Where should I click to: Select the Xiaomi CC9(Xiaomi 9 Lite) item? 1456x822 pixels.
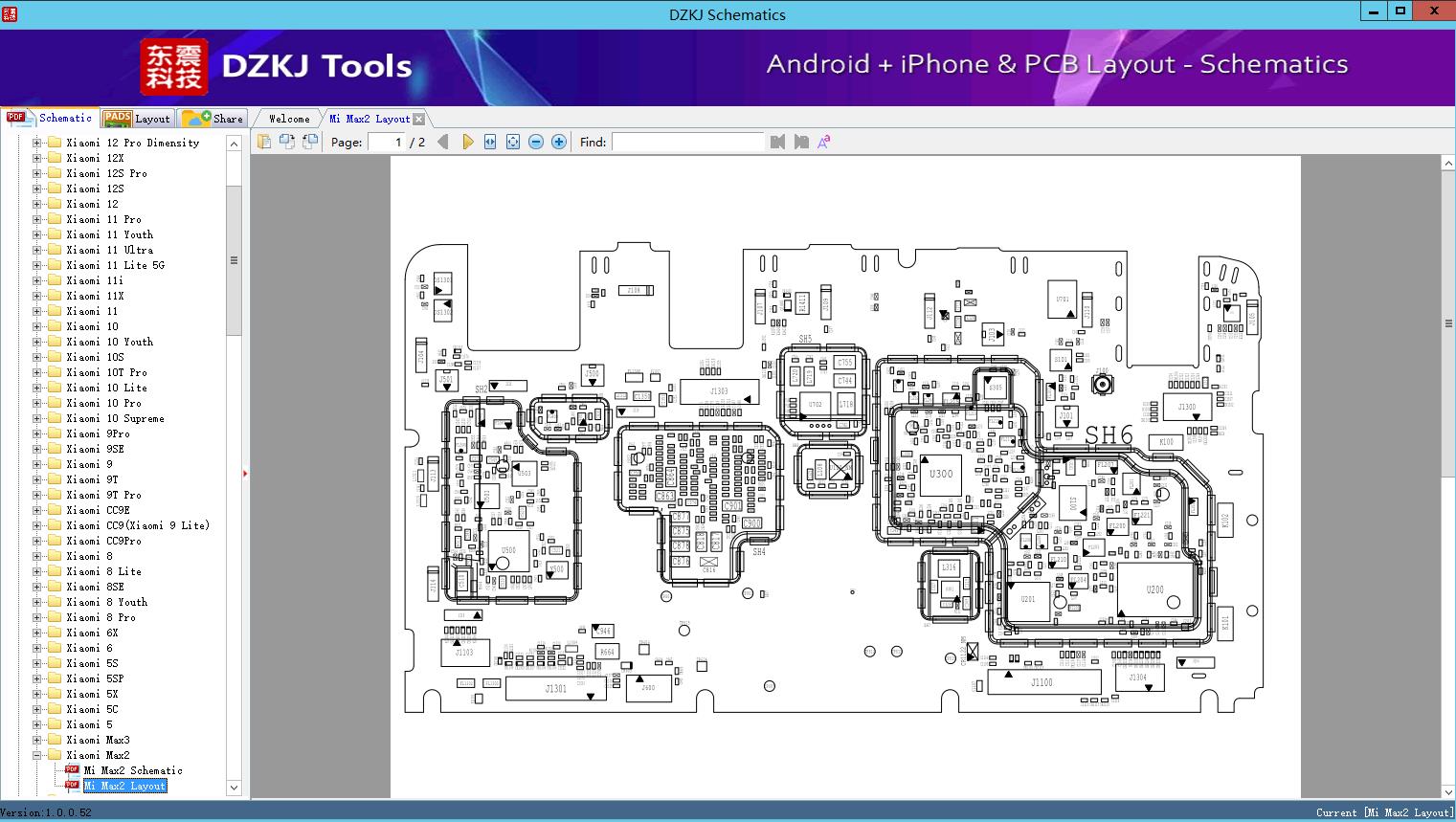click(x=138, y=525)
